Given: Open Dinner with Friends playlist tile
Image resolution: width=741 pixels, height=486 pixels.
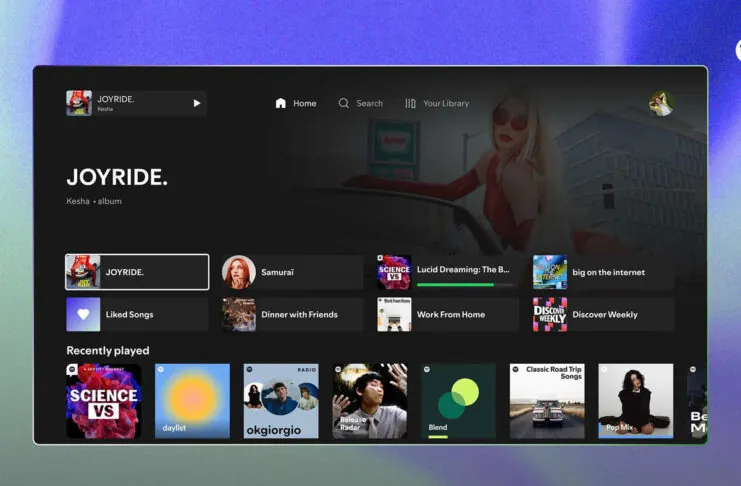Looking at the screenshot, I should [292, 314].
